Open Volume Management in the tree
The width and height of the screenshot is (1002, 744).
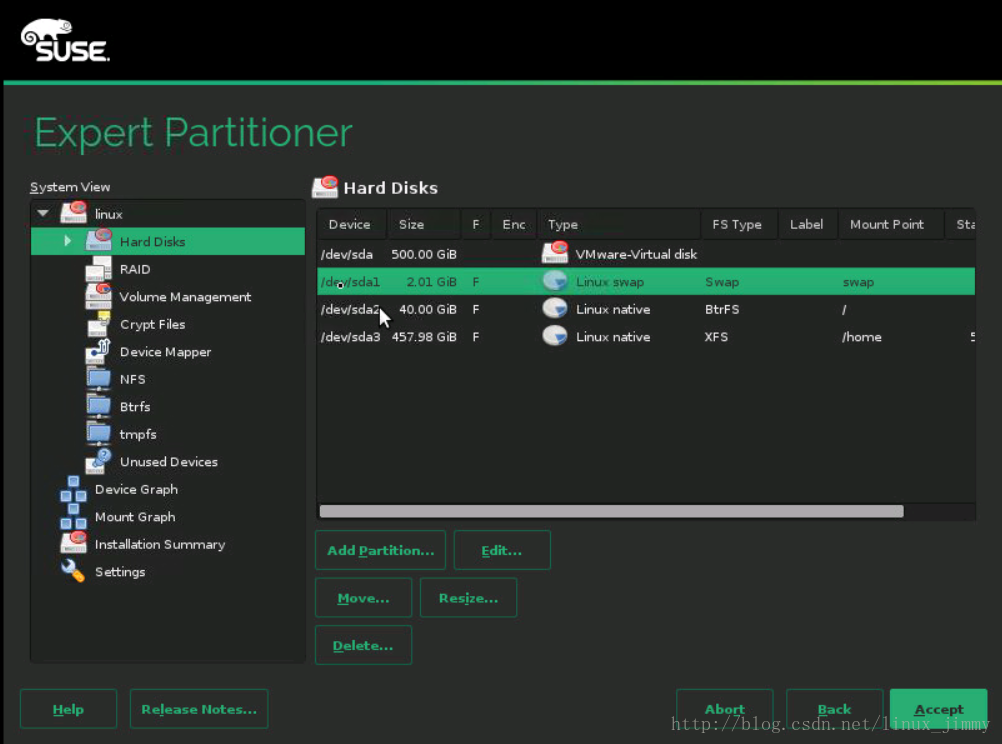coord(185,297)
